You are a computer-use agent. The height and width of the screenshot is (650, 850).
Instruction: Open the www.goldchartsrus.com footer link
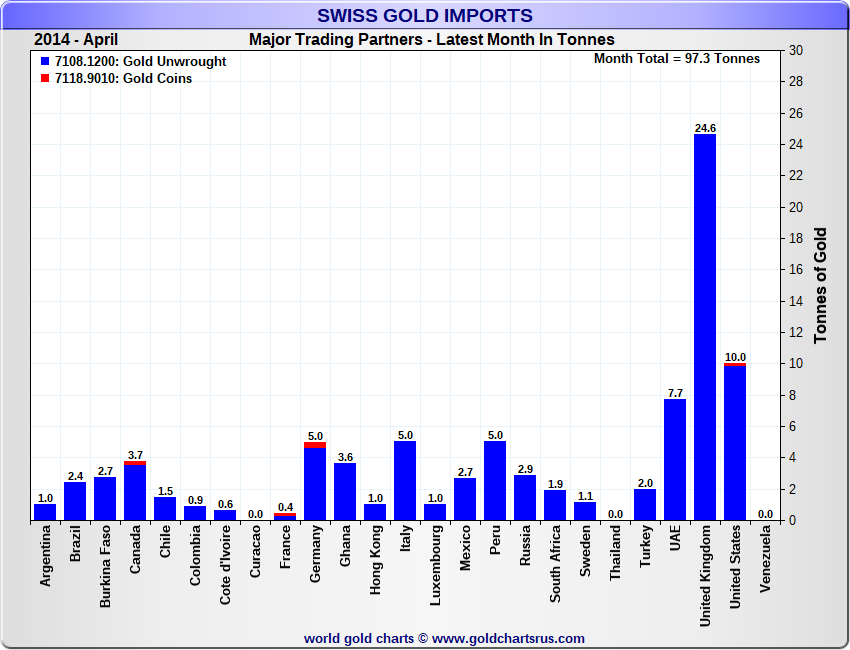click(508, 638)
